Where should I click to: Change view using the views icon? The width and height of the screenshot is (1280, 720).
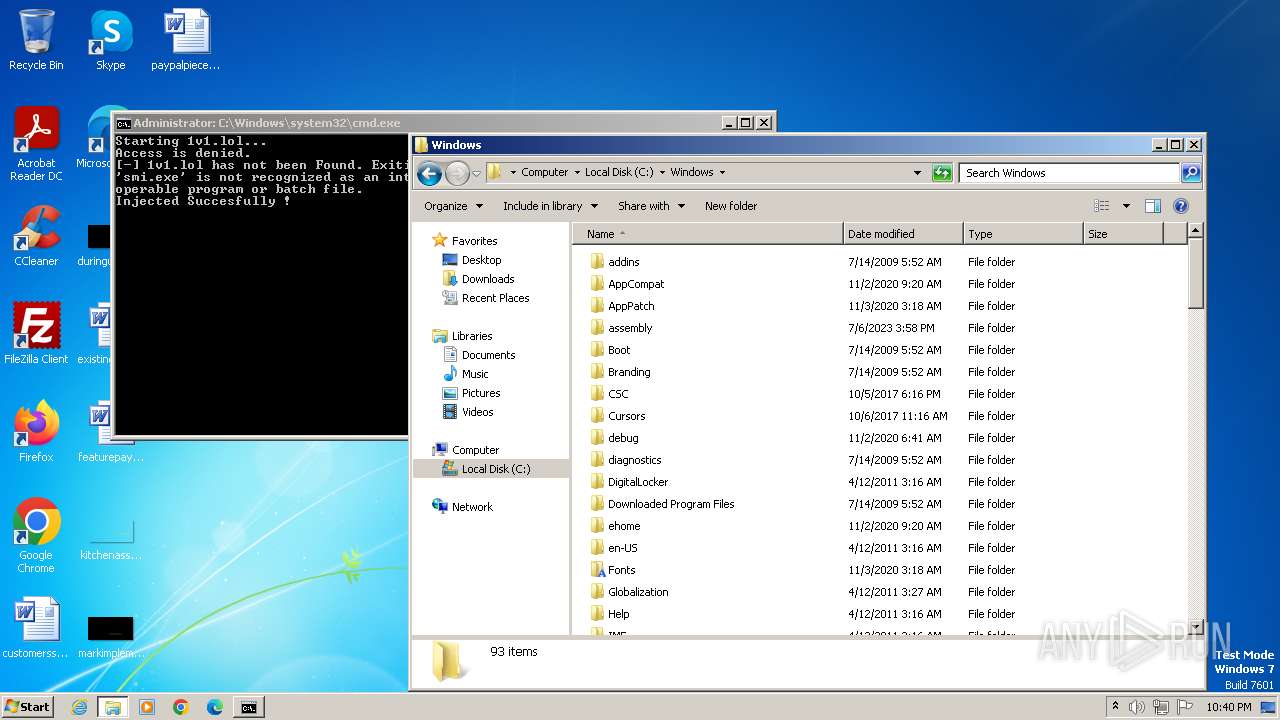click(1102, 206)
